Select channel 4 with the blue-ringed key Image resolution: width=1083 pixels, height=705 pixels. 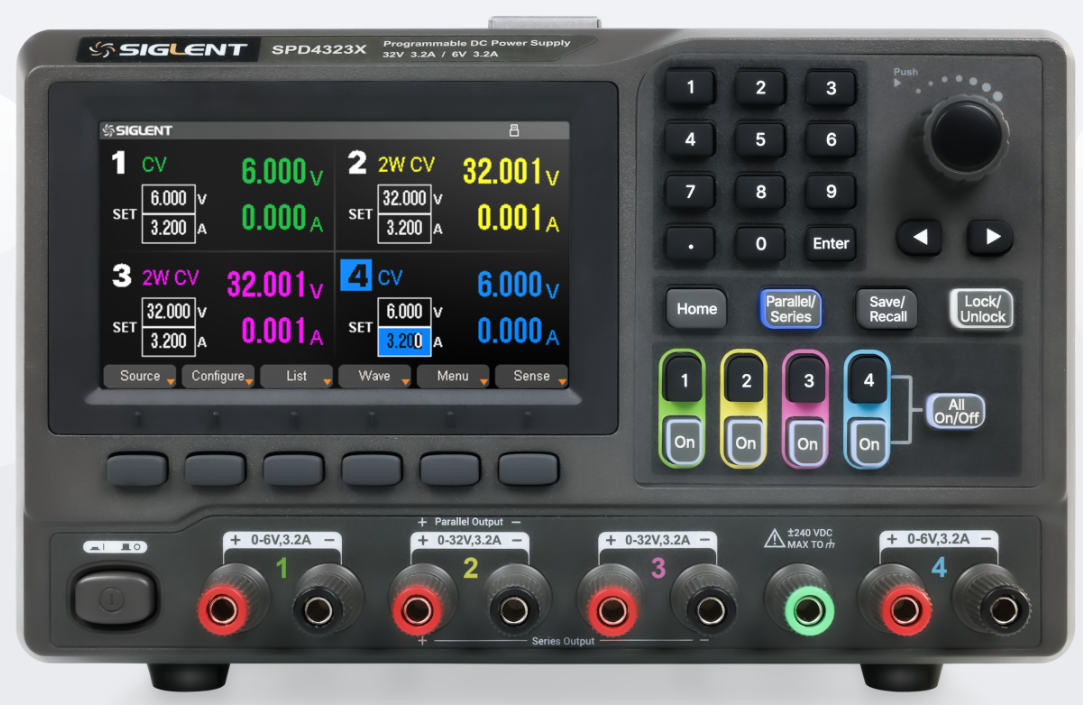pyautogui.click(x=869, y=380)
